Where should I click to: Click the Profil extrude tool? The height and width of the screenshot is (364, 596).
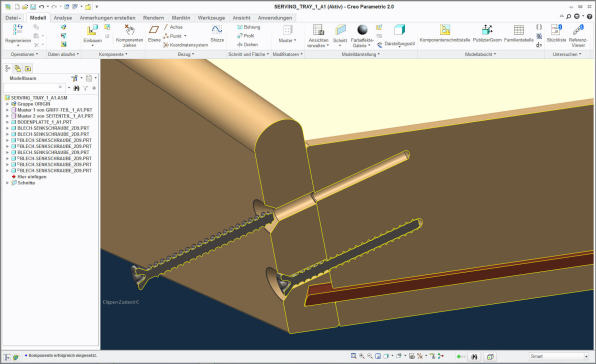click(246, 36)
